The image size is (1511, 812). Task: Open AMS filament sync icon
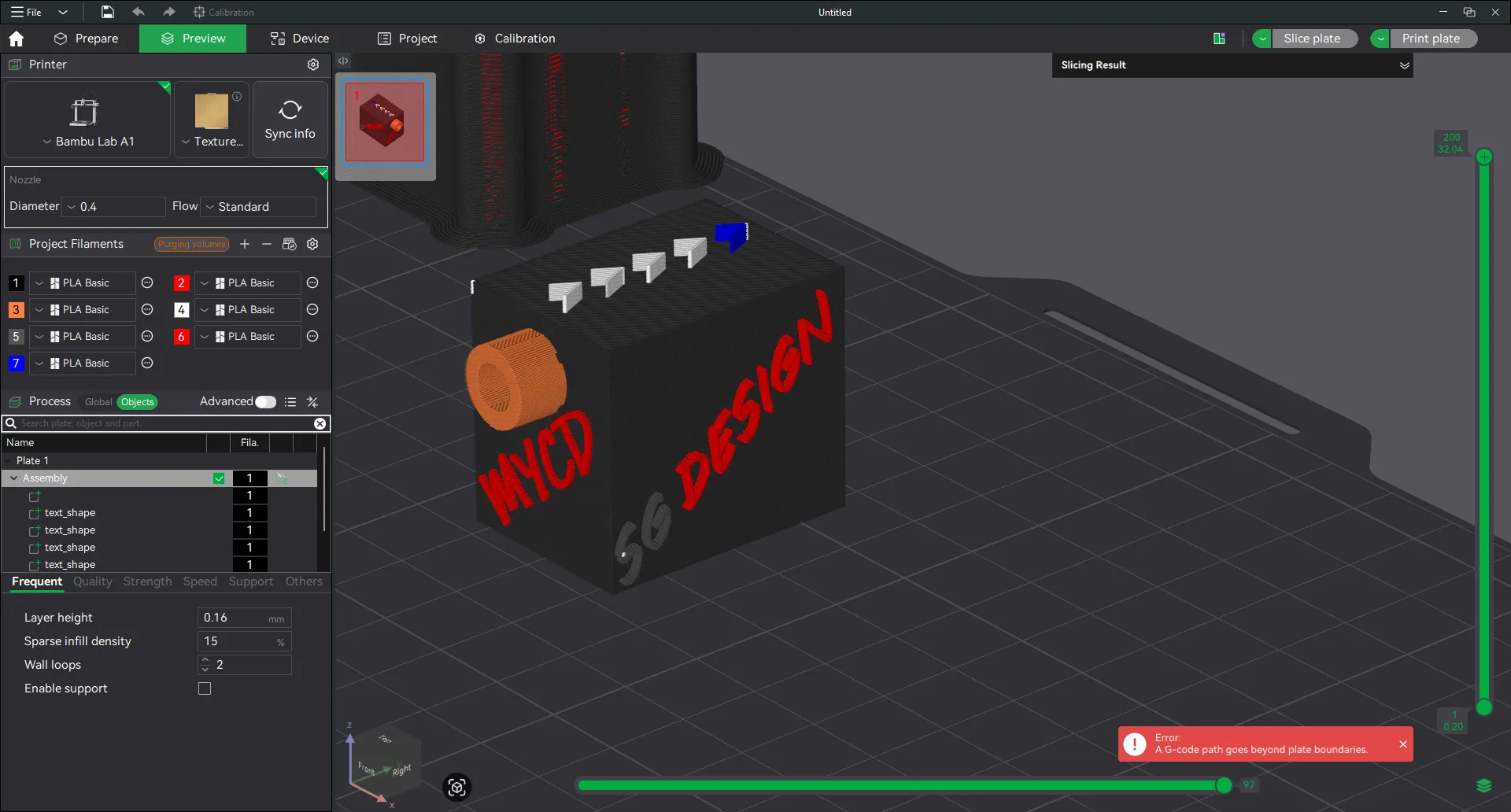pos(290,245)
